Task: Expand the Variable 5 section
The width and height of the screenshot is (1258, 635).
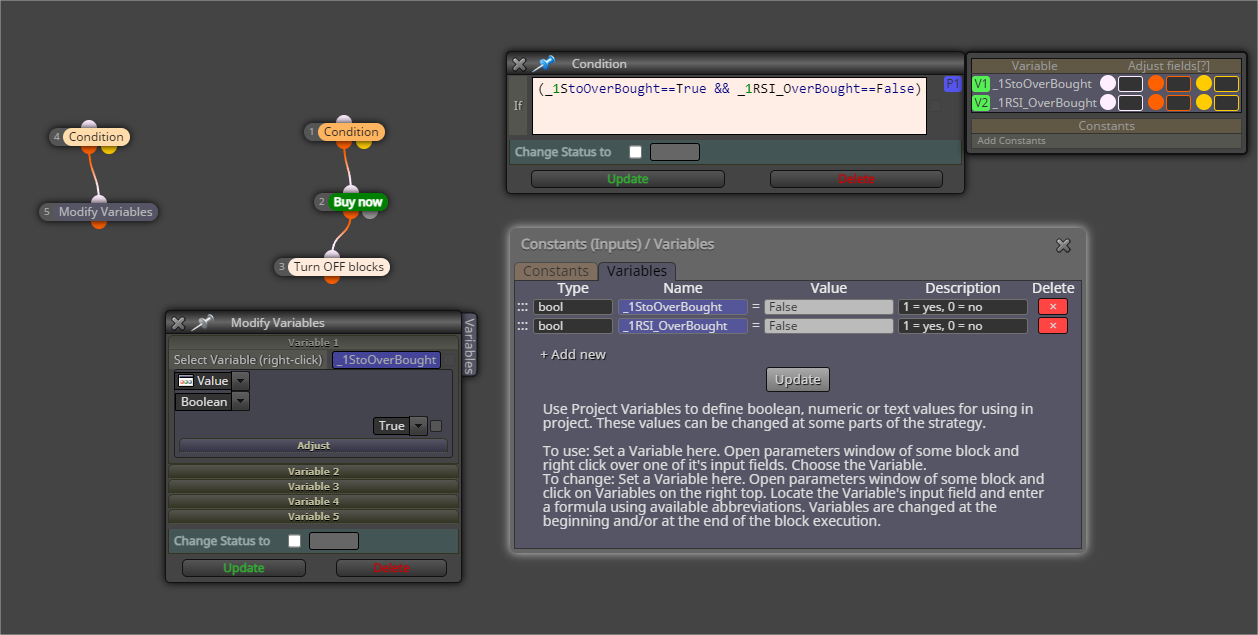Action: point(314,516)
